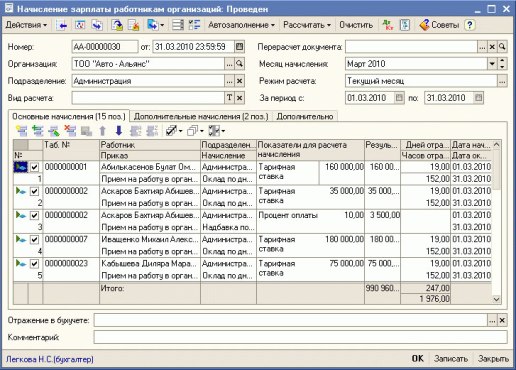
Task: Toggle checkbox for Аскаров Процент оплаты row
Action: [x=34, y=215]
